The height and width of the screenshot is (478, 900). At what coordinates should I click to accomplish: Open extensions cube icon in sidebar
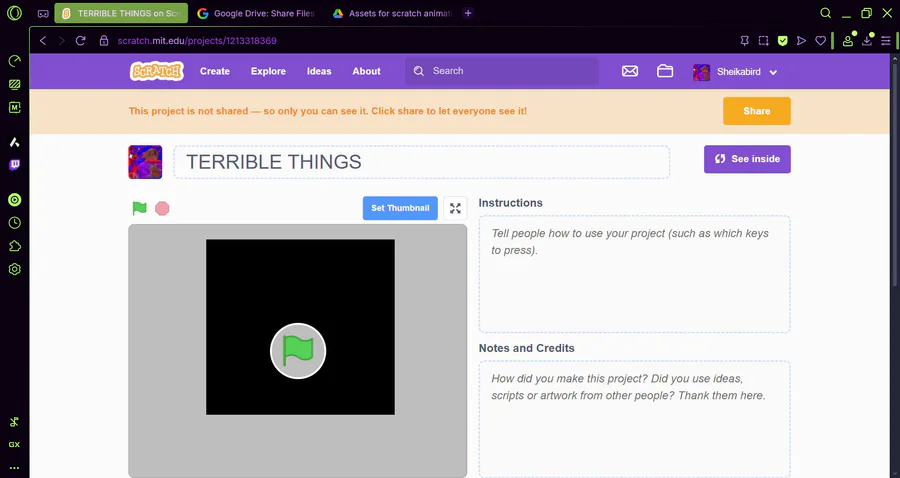point(14,246)
